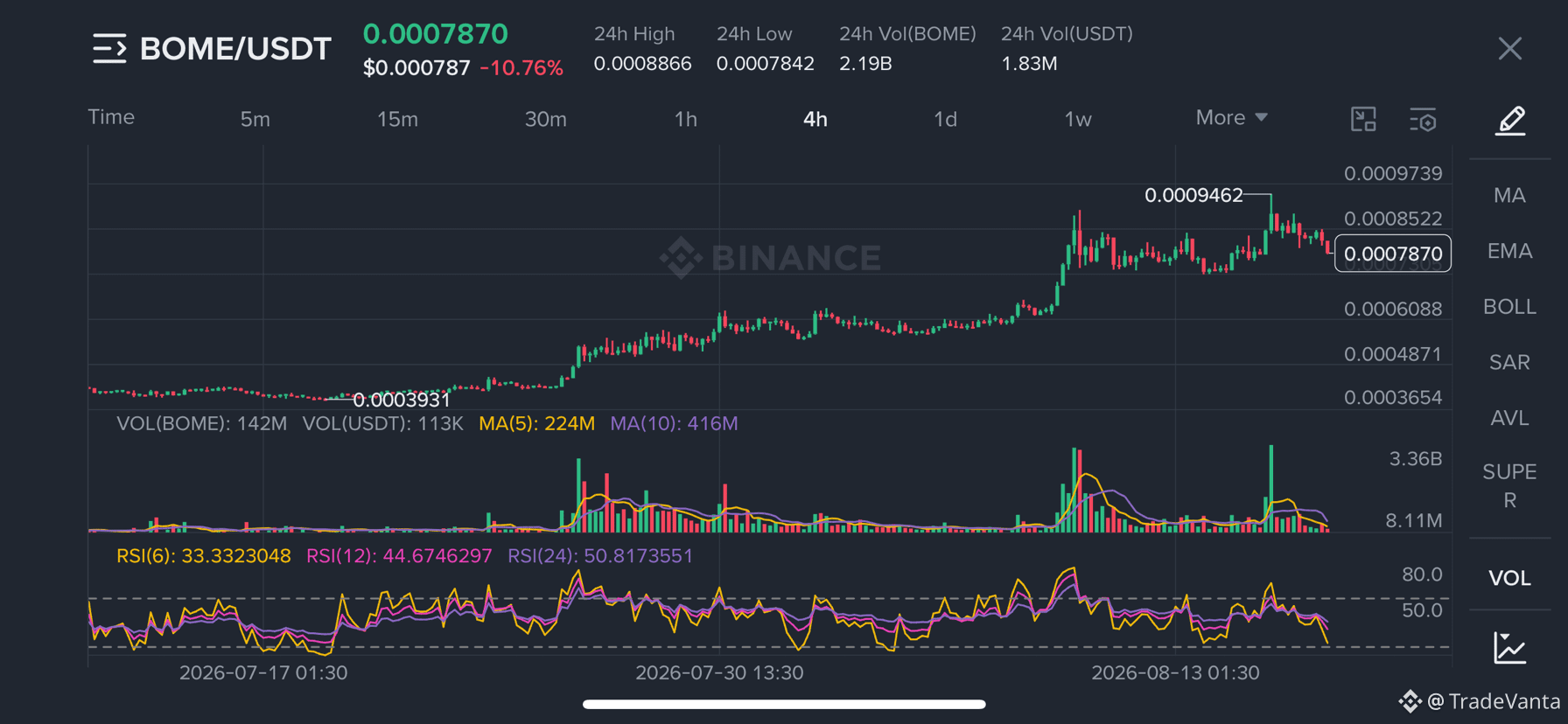Close the BOME/USDT chart view
This screenshot has height=724, width=1568.
[1509, 49]
